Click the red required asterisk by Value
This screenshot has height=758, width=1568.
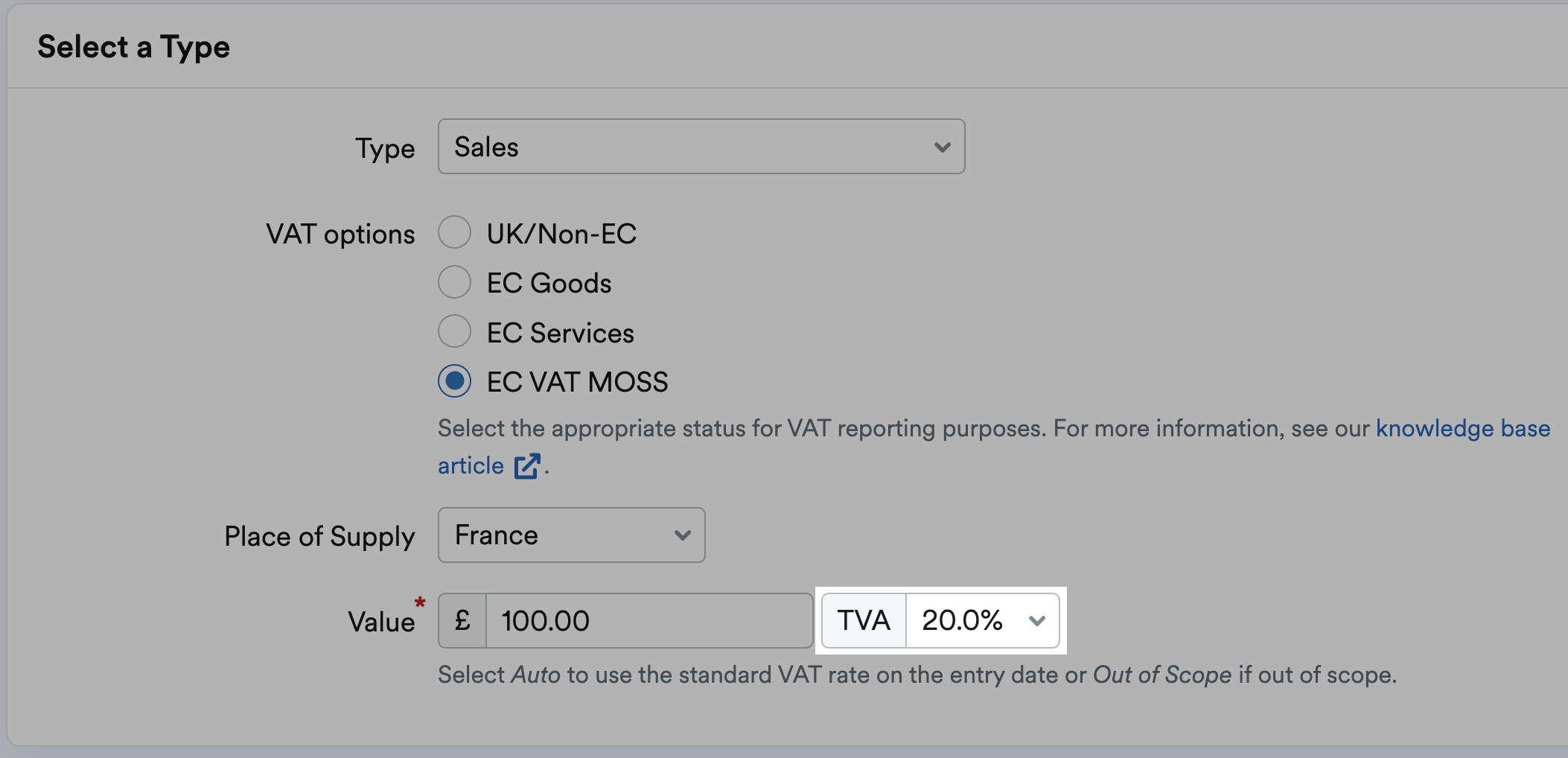[x=420, y=602]
